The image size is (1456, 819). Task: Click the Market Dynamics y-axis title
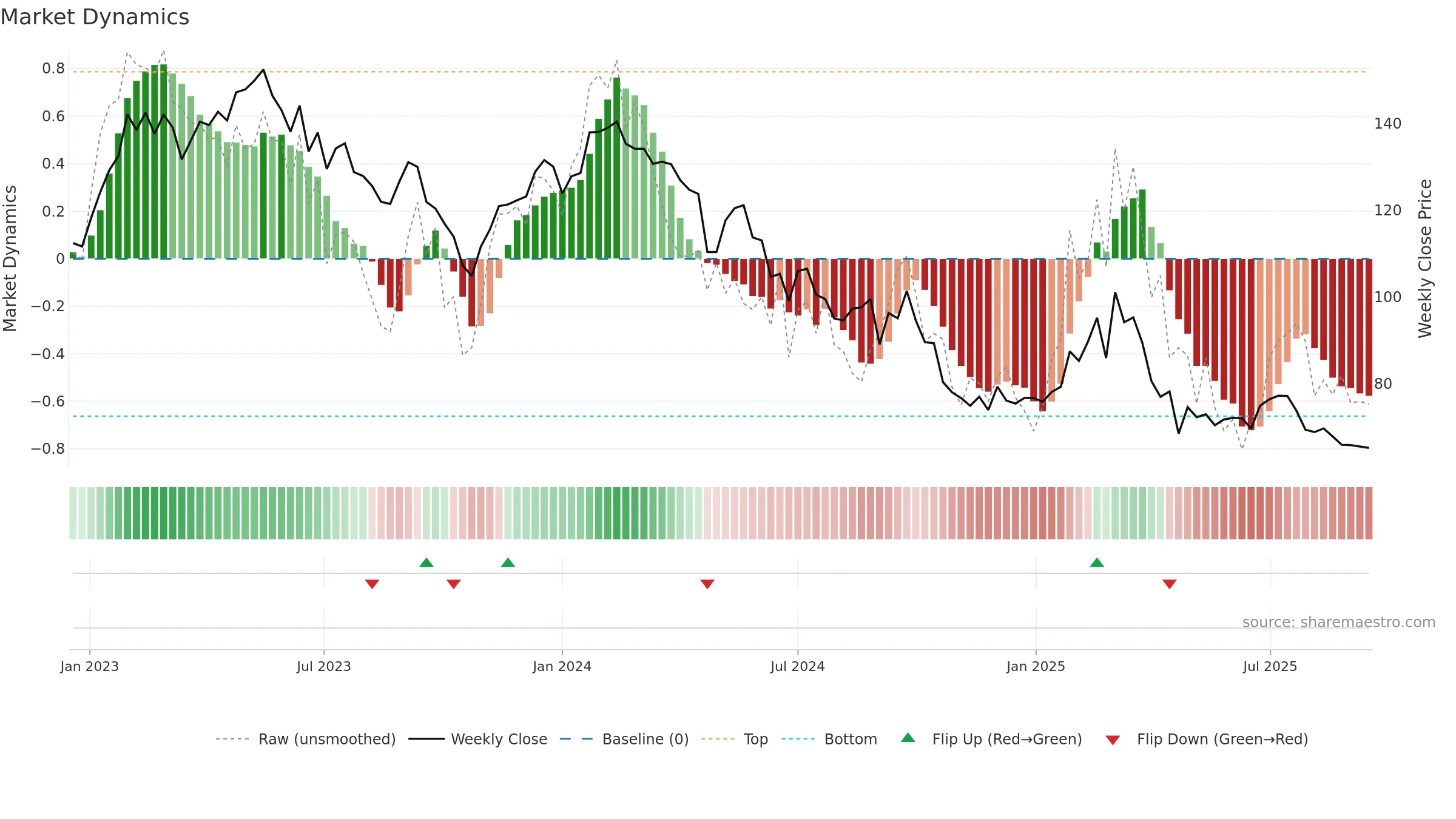click(x=10, y=258)
